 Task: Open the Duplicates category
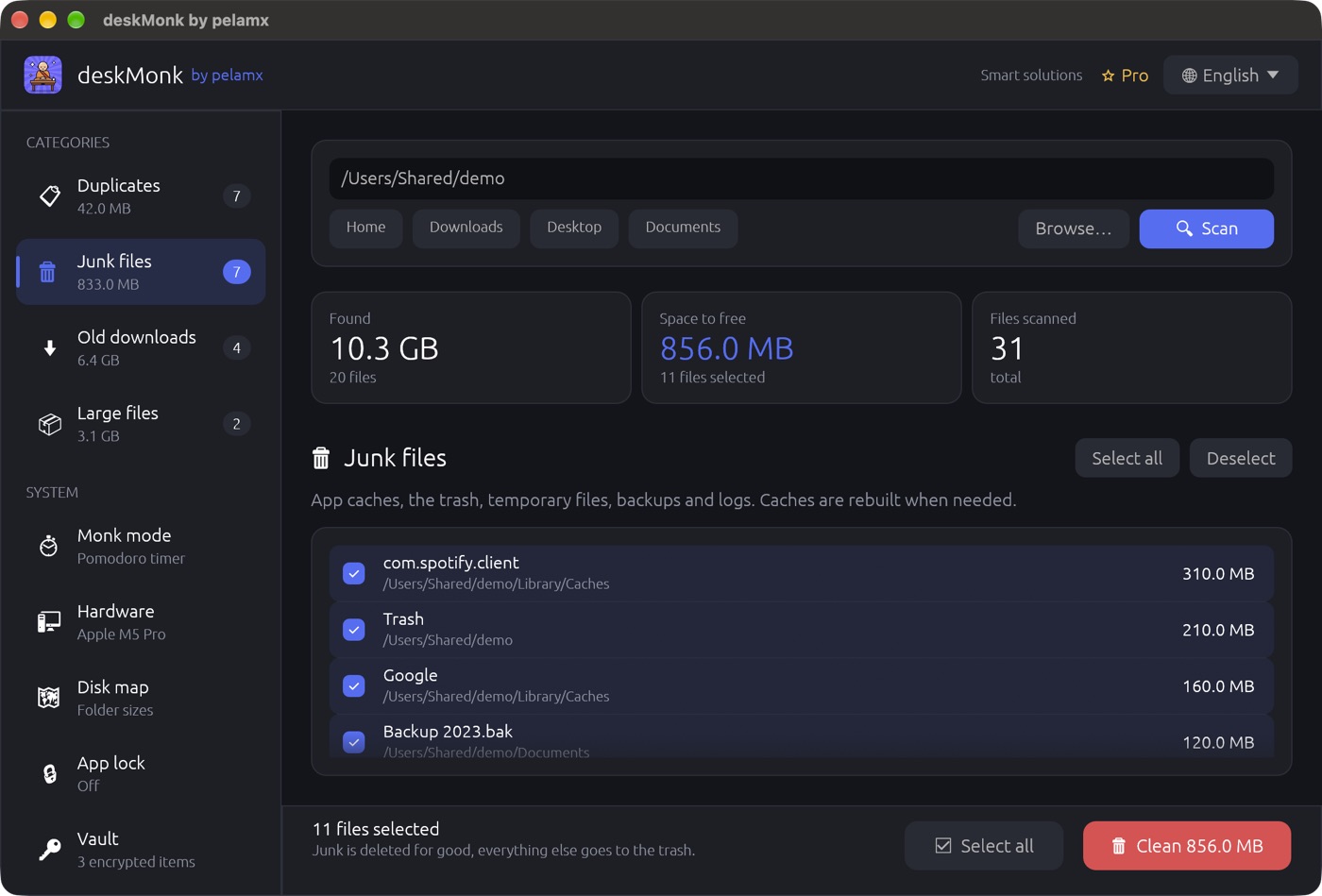click(x=141, y=195)
